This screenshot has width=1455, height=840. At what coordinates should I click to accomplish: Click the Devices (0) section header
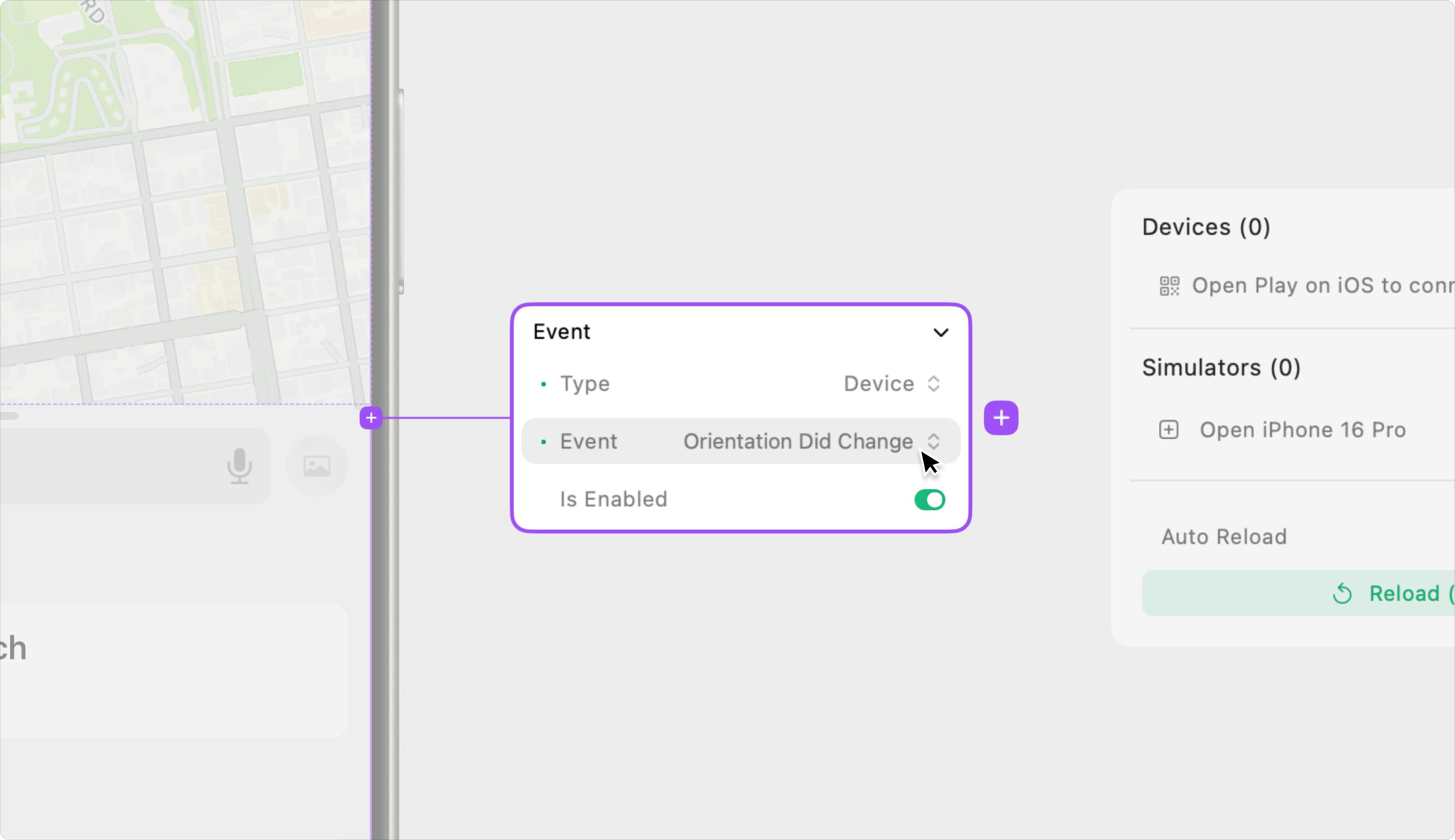click(1206, 227)
